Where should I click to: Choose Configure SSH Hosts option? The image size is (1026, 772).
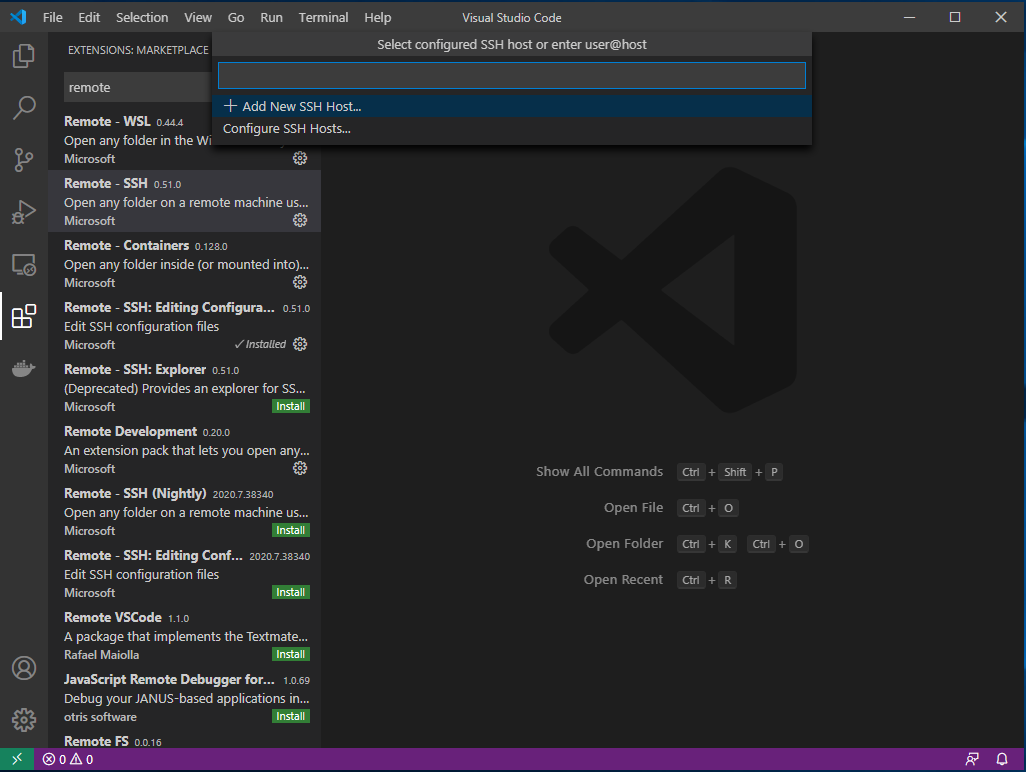point(512,128)
